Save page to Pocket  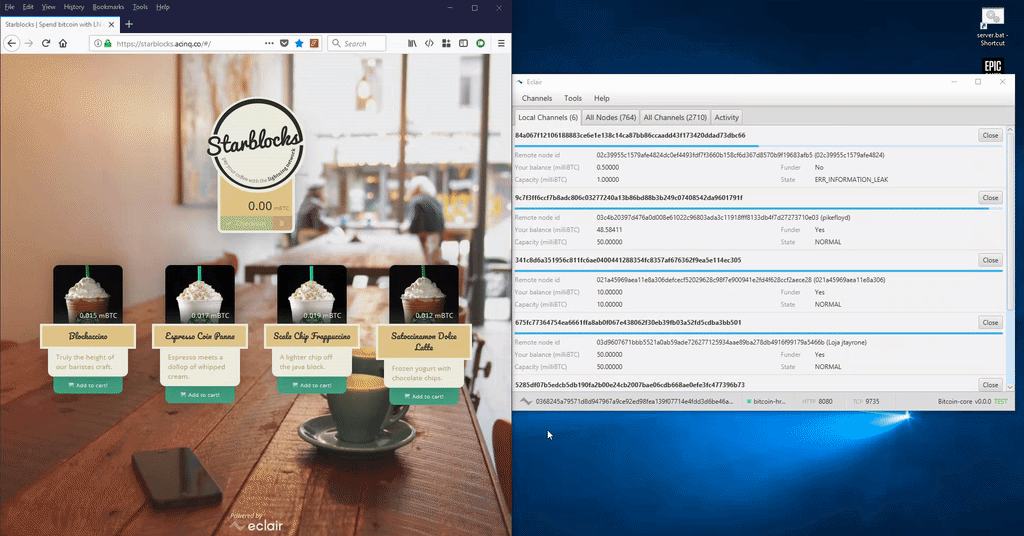(284, 43)
